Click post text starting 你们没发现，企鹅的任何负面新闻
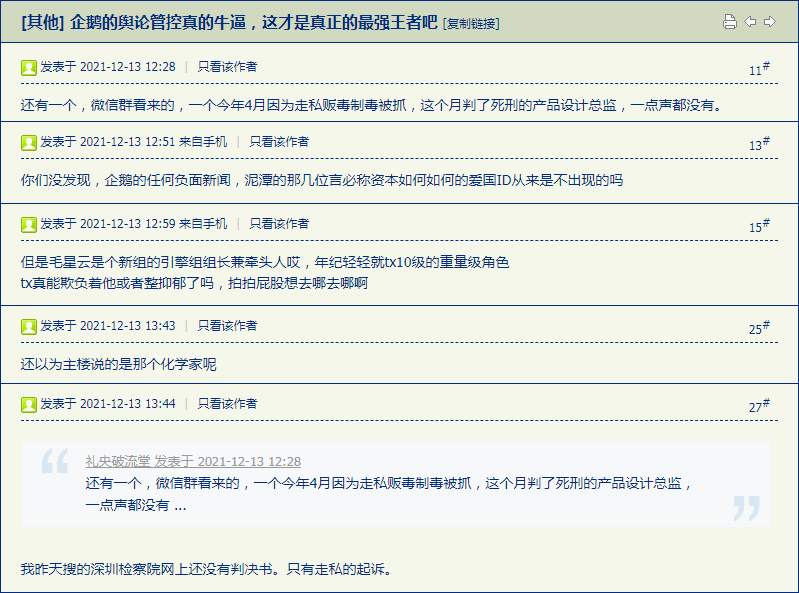The image size is (799, 593). tap(322, 180)
